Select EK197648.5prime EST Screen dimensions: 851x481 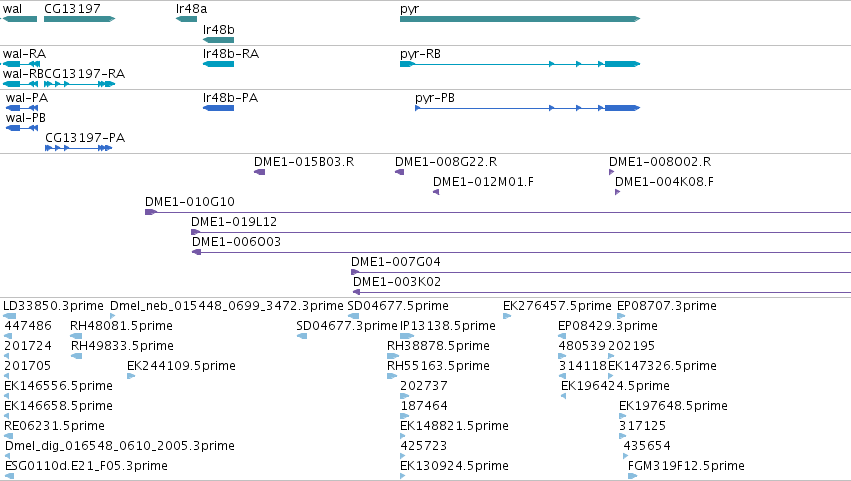[x=622, y=416]
